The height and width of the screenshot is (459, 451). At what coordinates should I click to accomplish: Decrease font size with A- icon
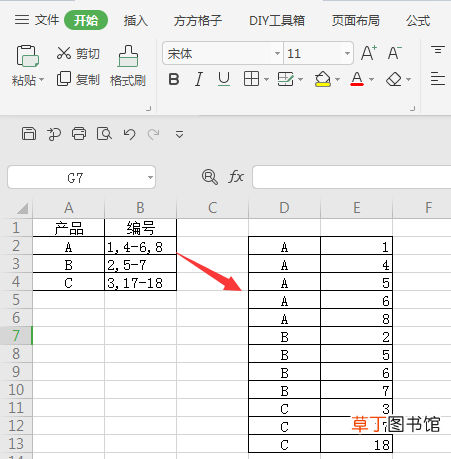[395, 53]
